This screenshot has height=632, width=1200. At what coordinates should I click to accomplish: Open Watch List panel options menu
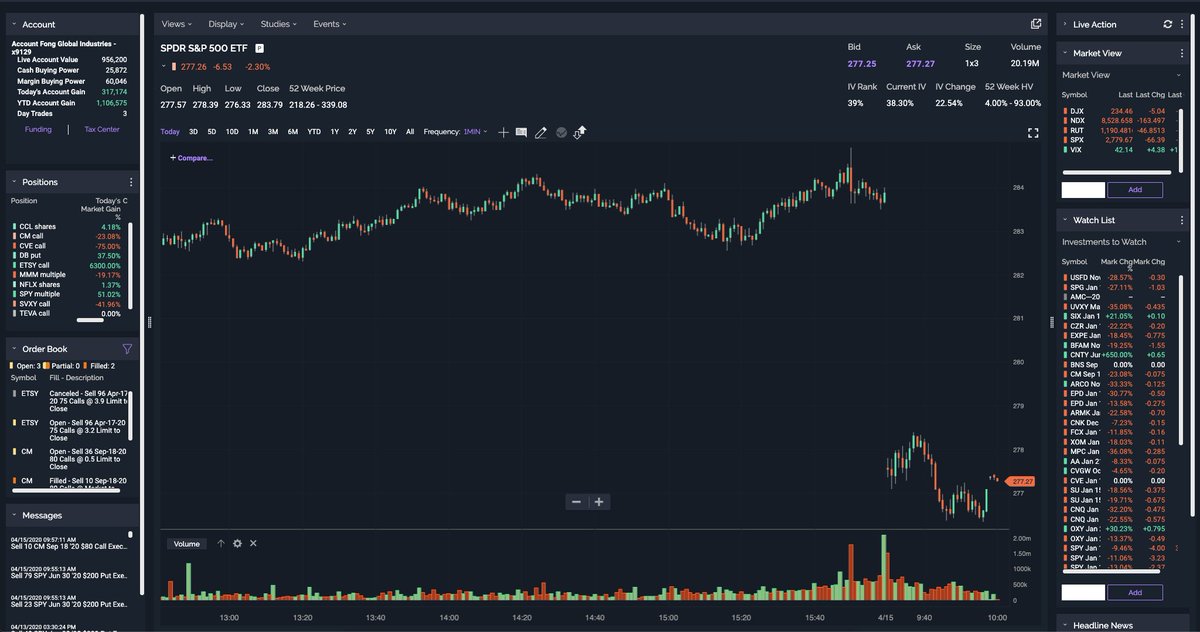[1182, 220]
